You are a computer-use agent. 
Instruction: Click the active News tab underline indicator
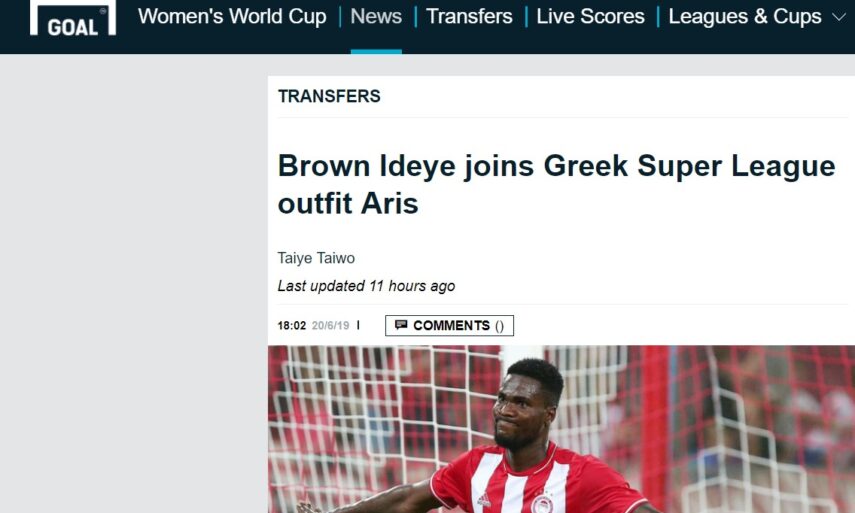(376, 51)
